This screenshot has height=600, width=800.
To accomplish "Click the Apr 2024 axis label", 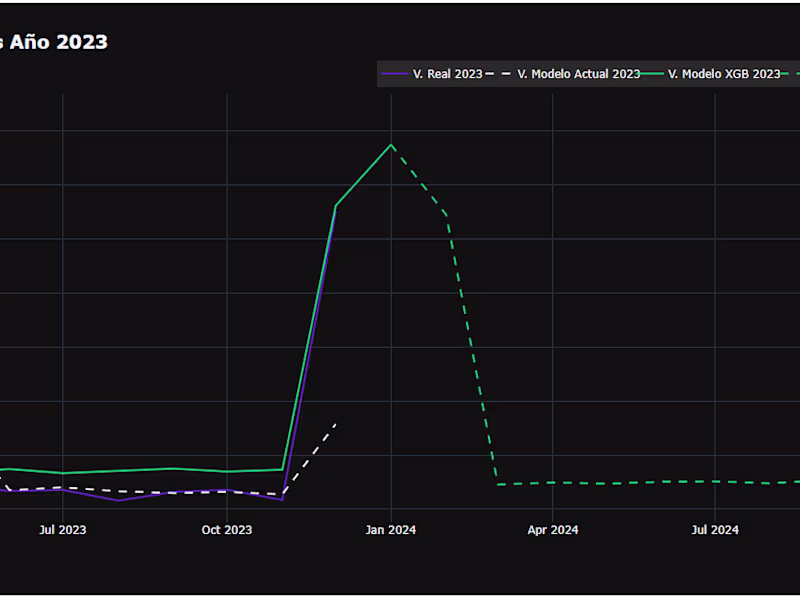I will tap(553, 530).
